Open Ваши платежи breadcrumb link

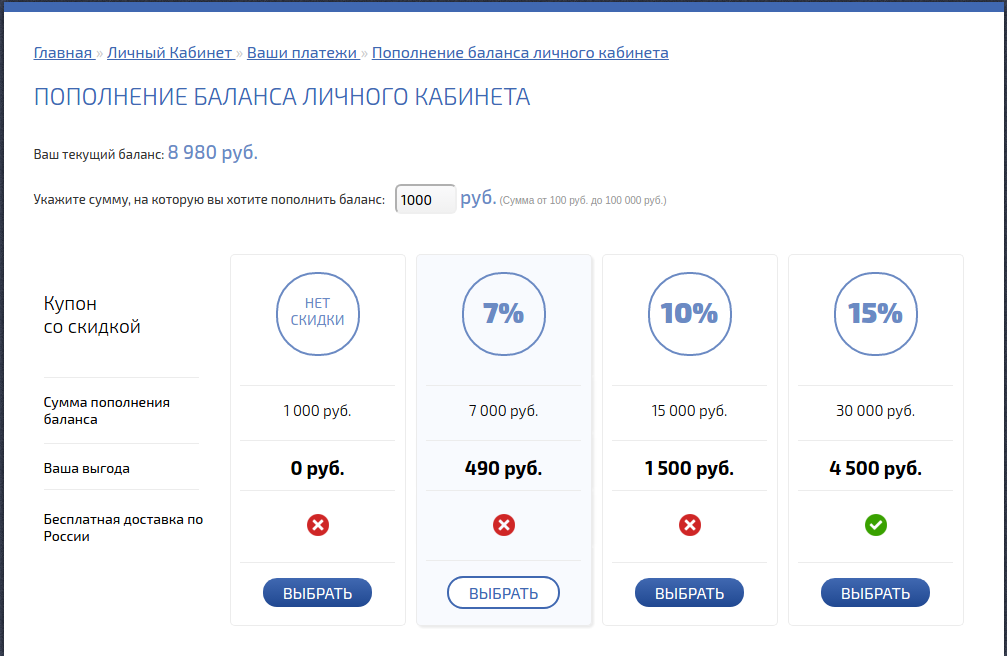[302, 53]
